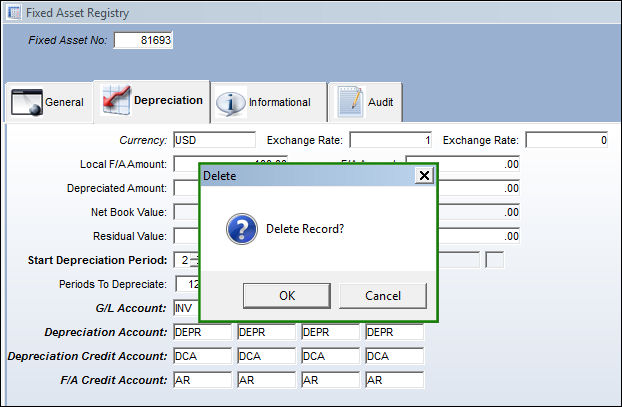Click the right-side .00 field on Net Book Value row
Viewport: 622px width, 407px height.
pos(479,212)
